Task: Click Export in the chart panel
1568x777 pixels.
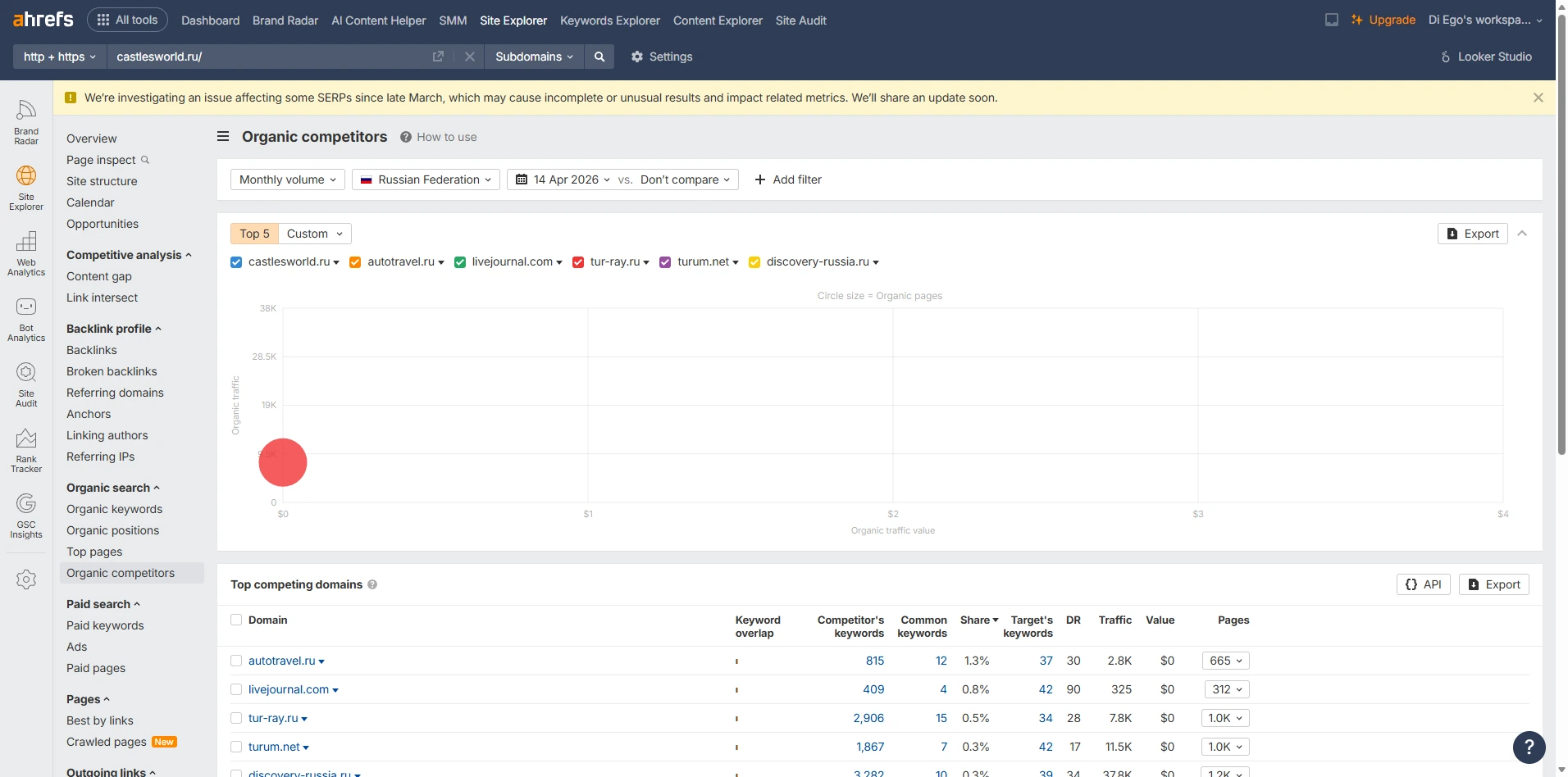Action: (1472, 234)
